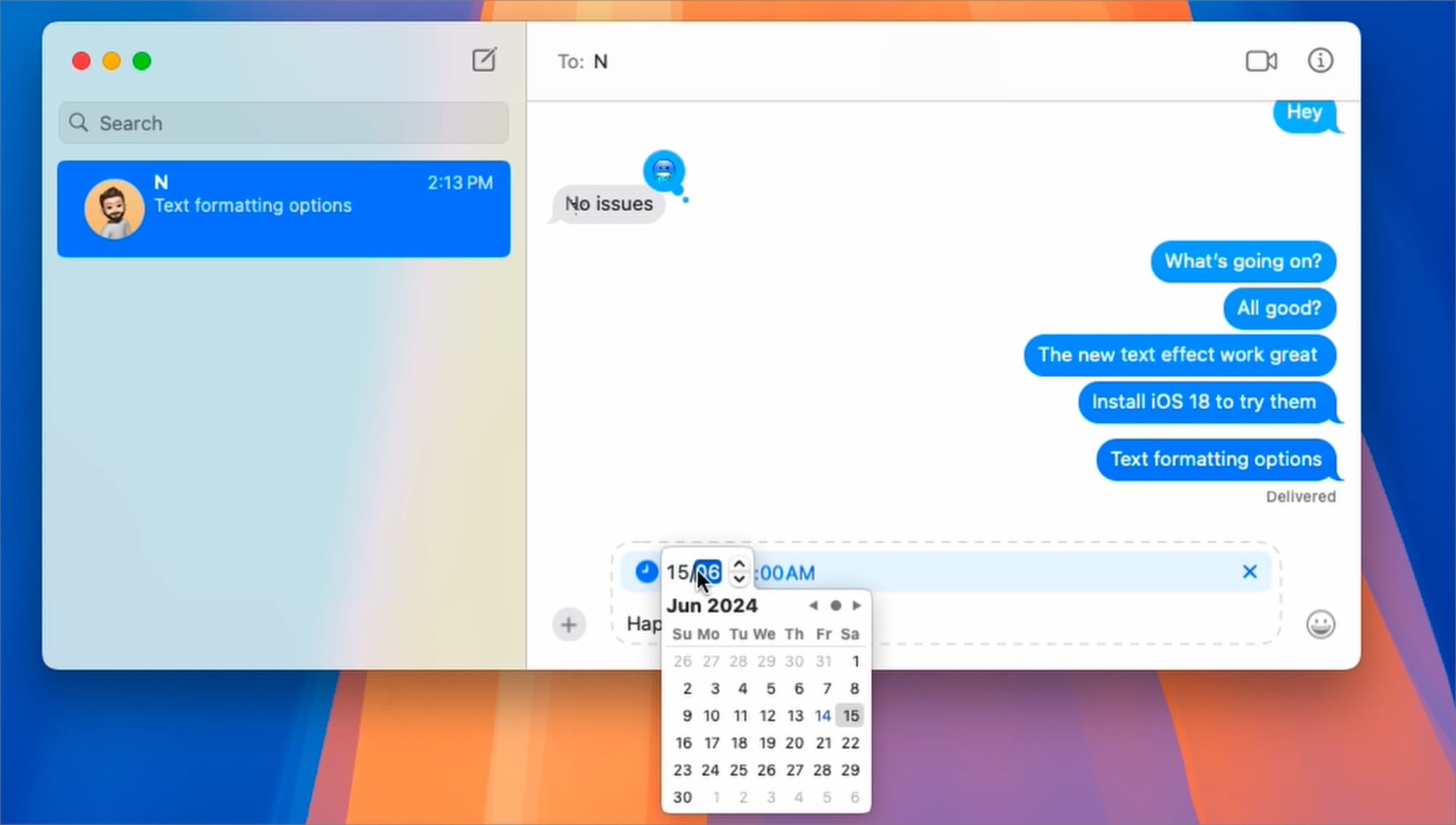Click the center dot in month navigation

pos(836,605)
